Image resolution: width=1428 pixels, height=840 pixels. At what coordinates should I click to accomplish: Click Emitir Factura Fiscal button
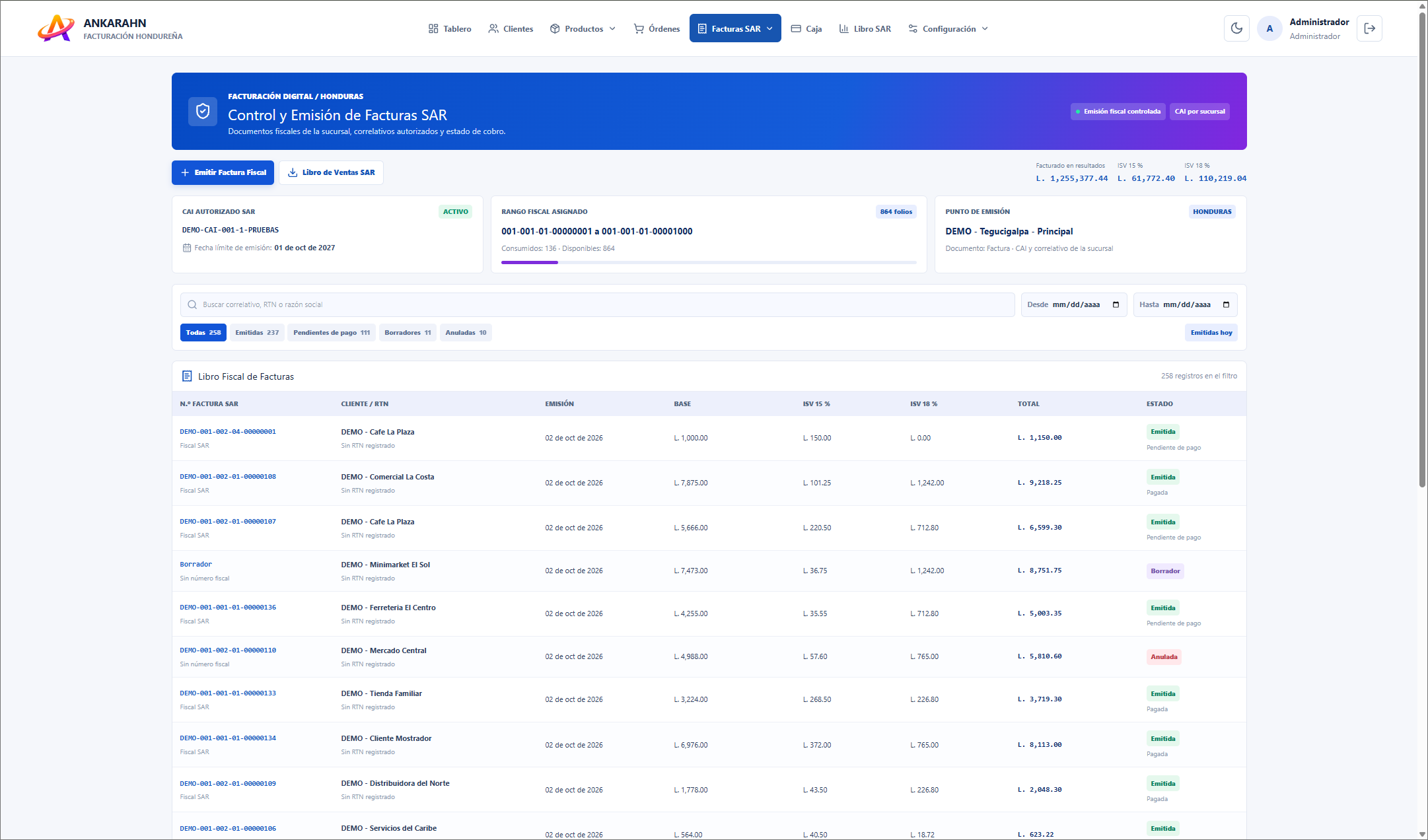[223, 172]
